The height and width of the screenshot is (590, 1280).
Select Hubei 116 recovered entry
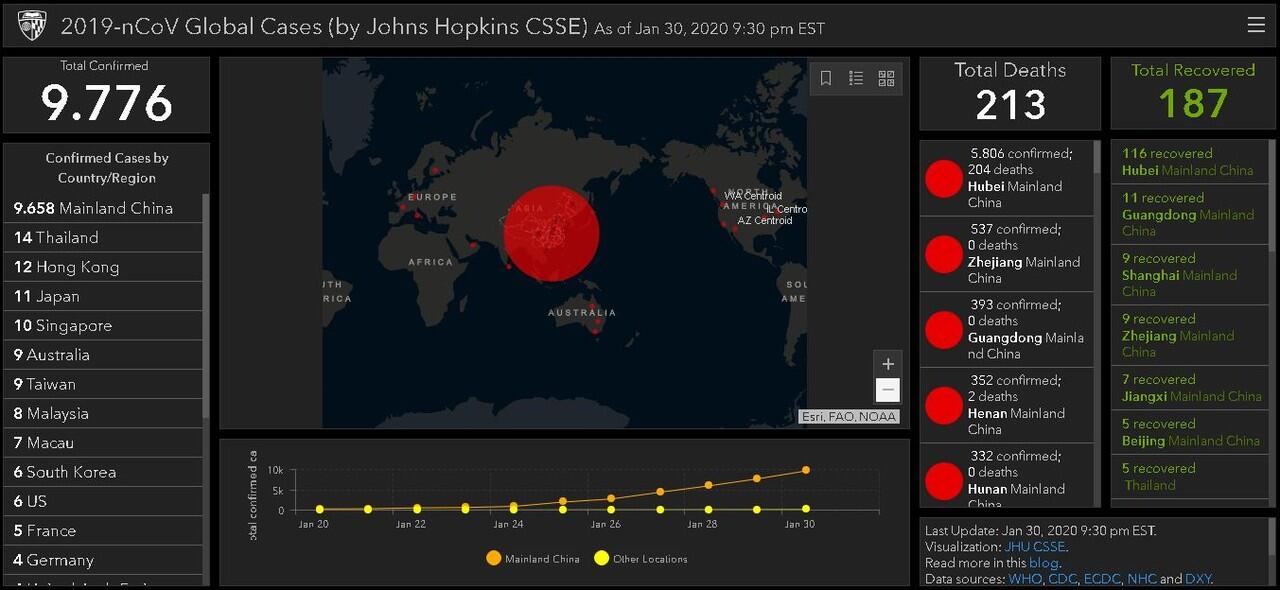[x=1189, y=162]
